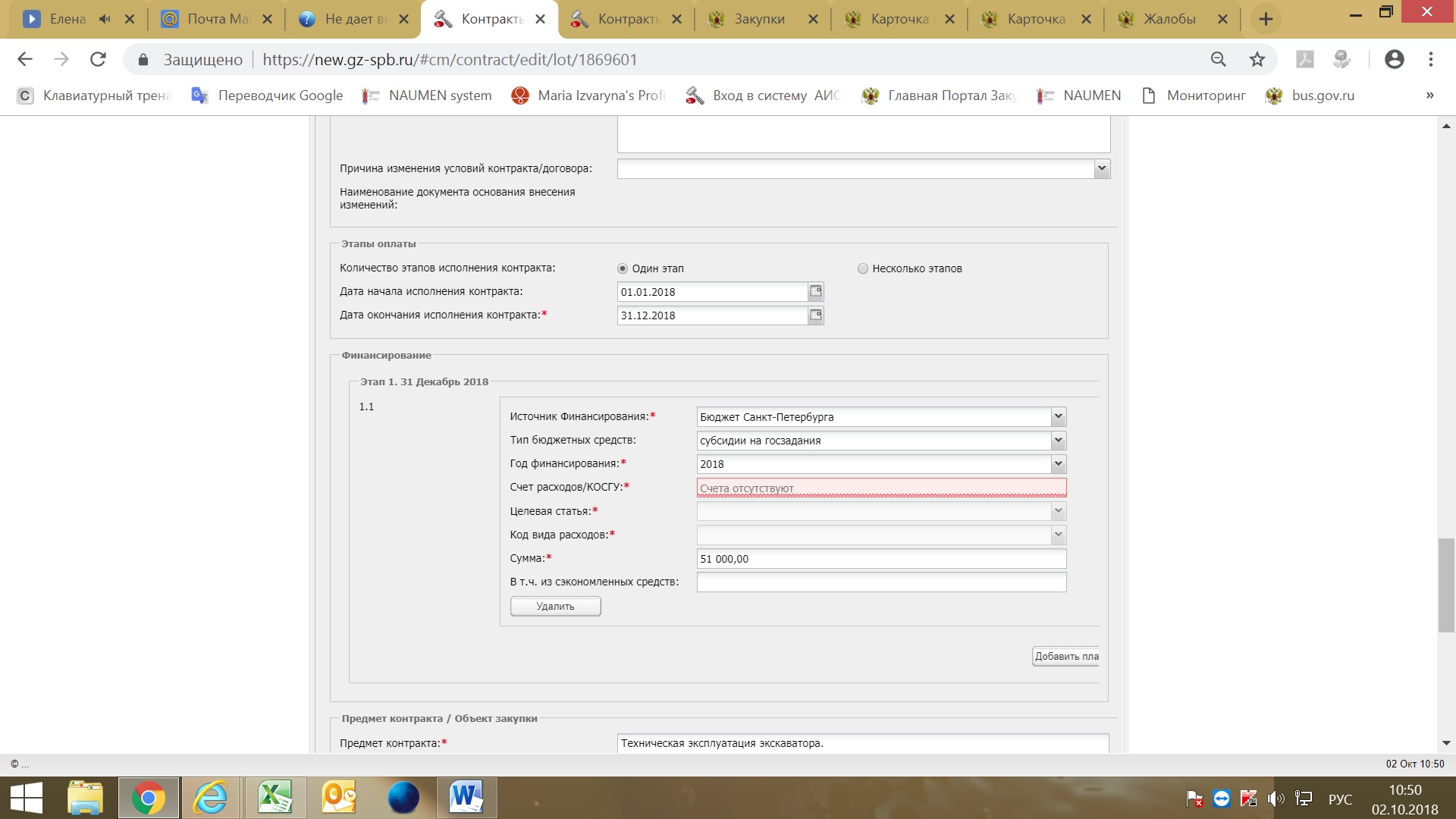
Task: Bookmark this page with star icon
Action: pos(1257,59)
